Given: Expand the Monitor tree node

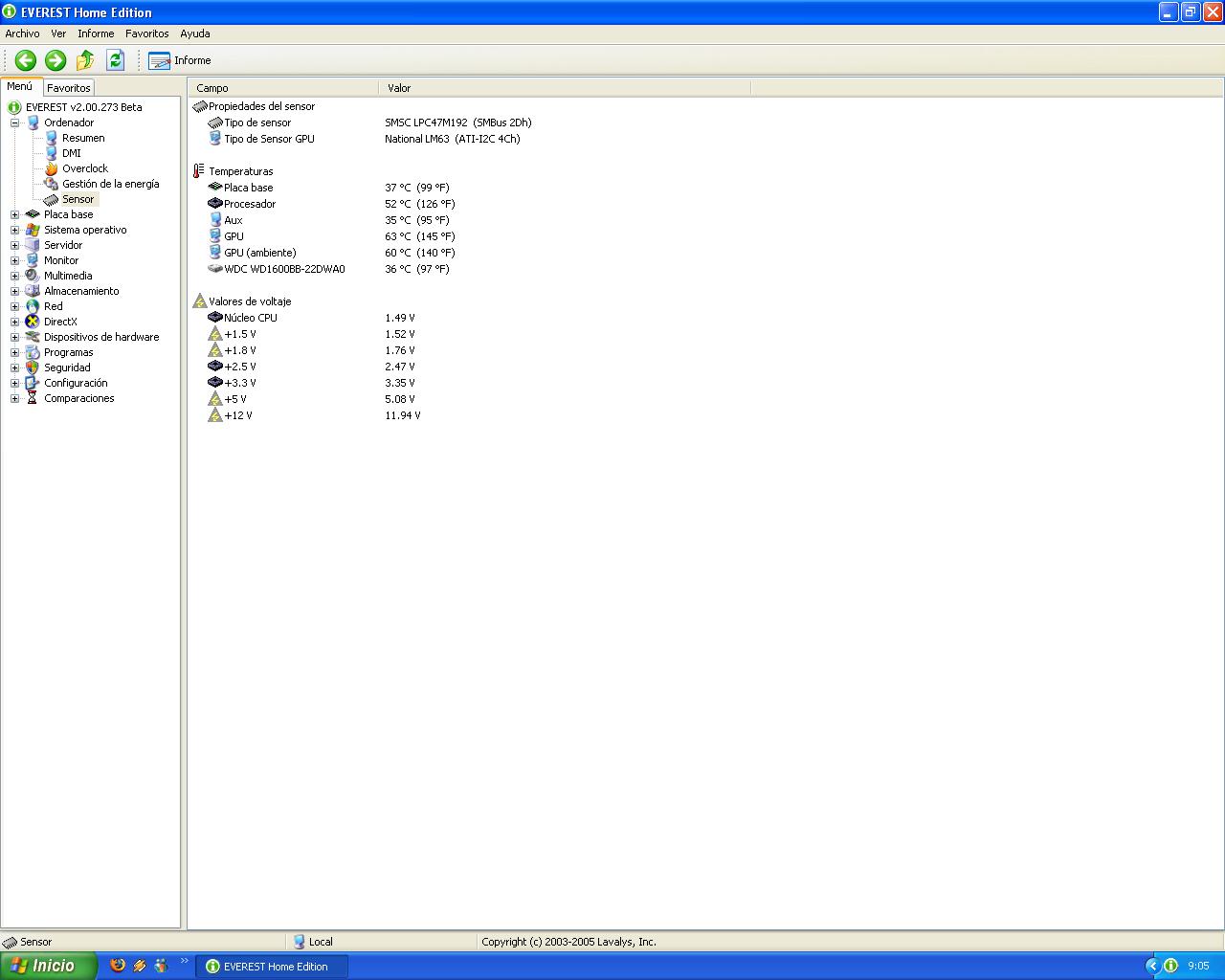Looking at the screenshot, I should (14, 260).
